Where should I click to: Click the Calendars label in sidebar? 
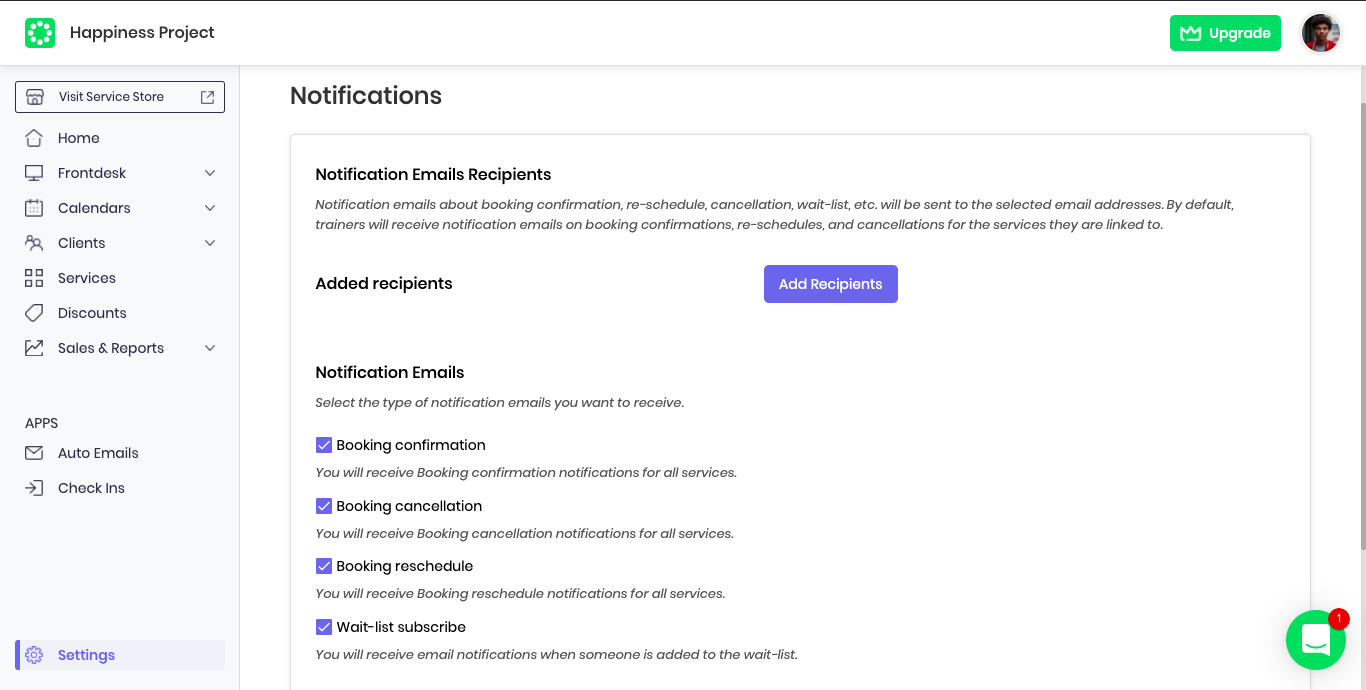[x=94, y=208]
